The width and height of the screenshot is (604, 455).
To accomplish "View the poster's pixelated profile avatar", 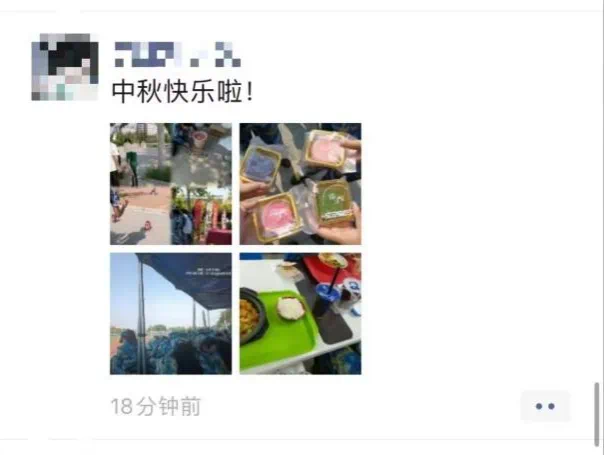I will 65,67.
